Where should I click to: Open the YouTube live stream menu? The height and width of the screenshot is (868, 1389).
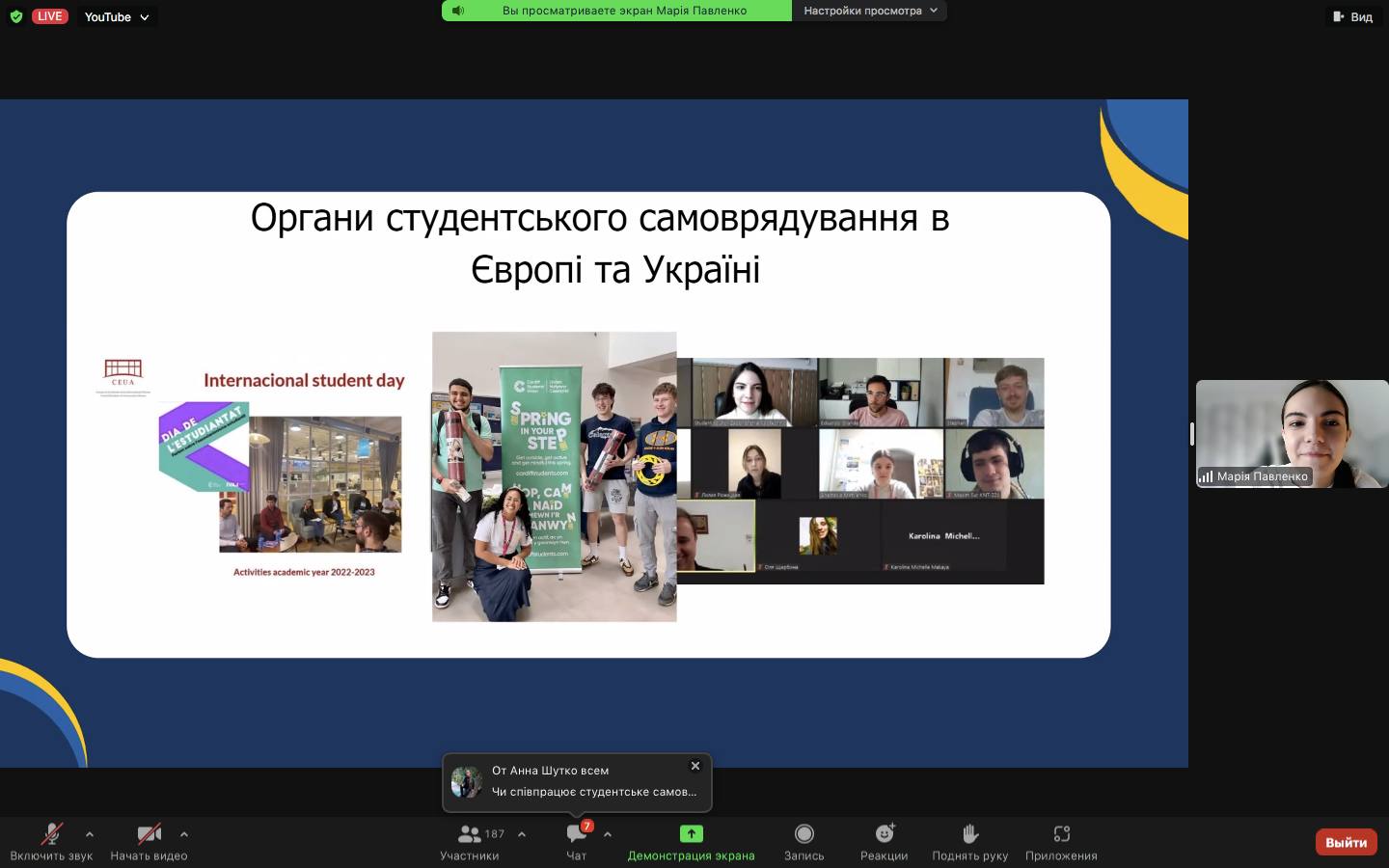coord(117,16)
